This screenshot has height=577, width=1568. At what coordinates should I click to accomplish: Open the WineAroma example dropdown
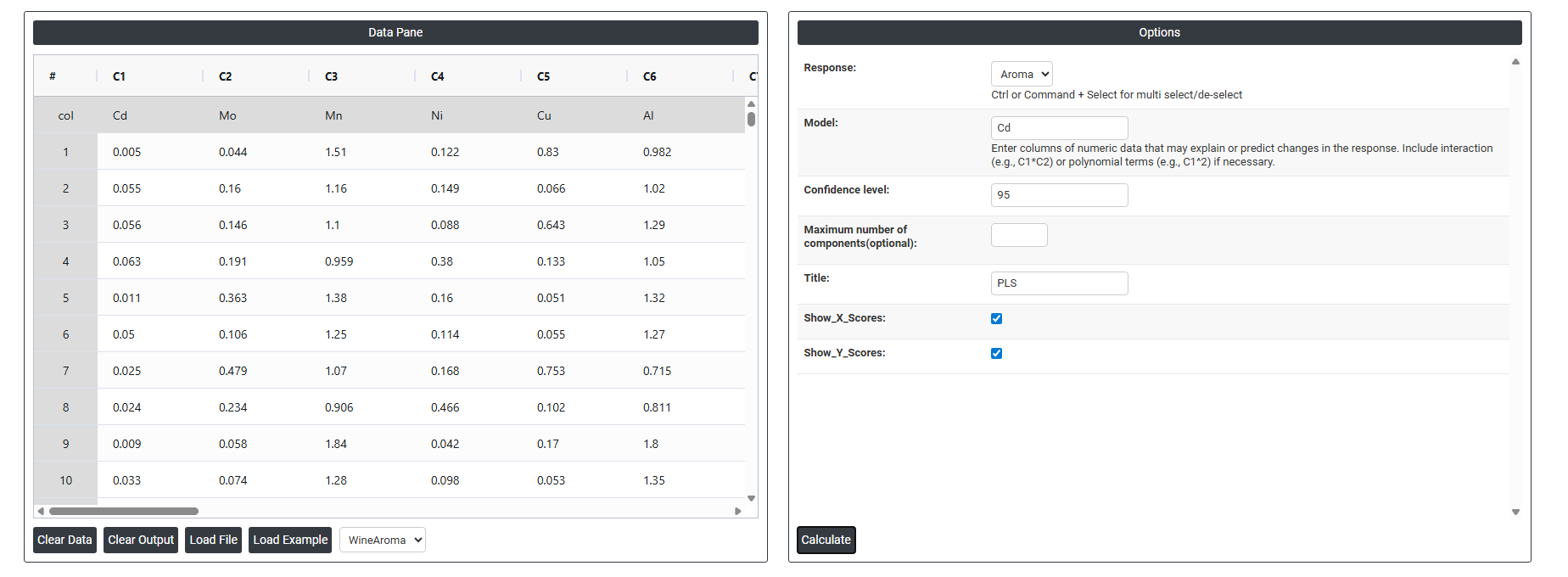point(382,540)
